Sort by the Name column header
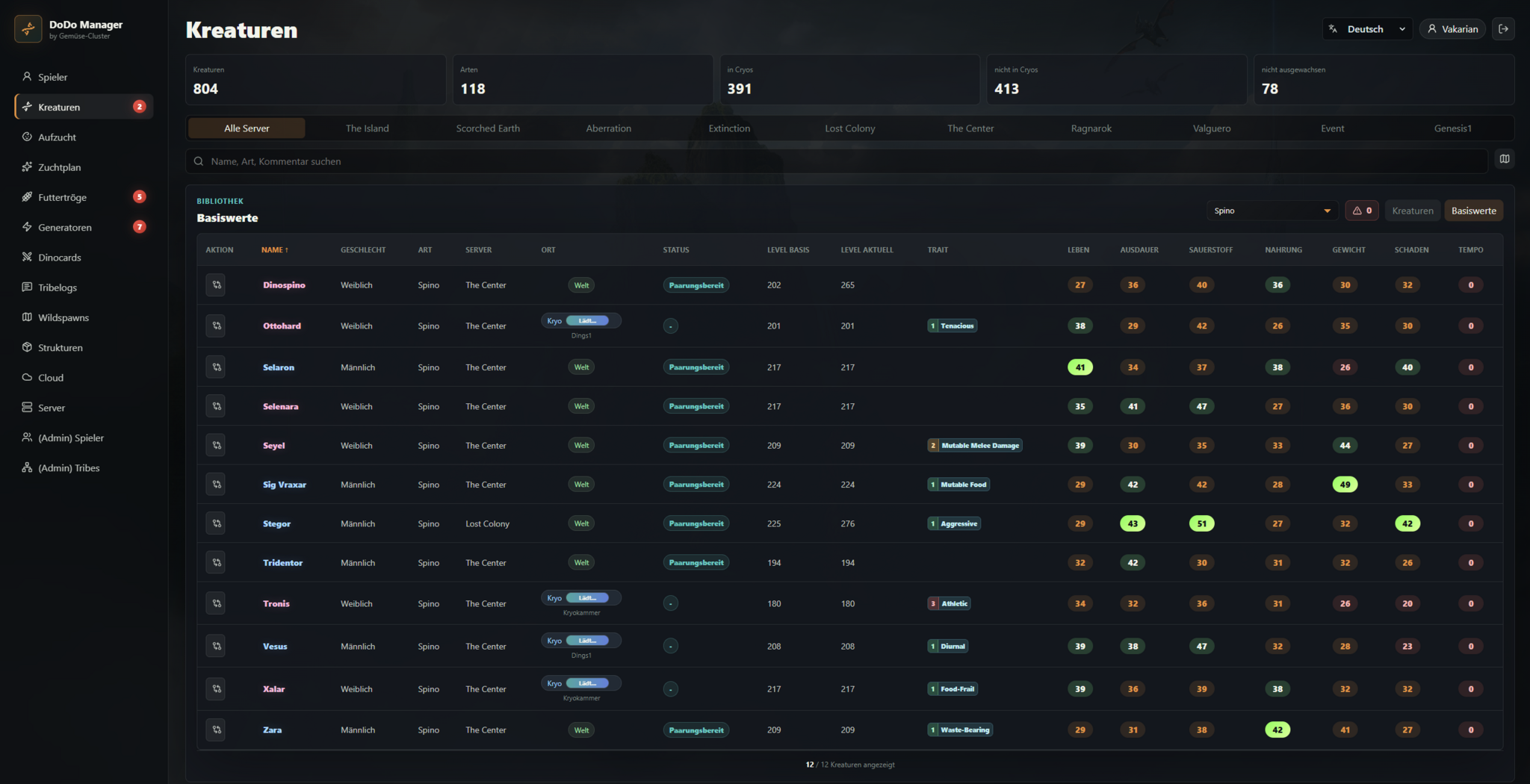1530x784 pixels. (x=274, y=250)
